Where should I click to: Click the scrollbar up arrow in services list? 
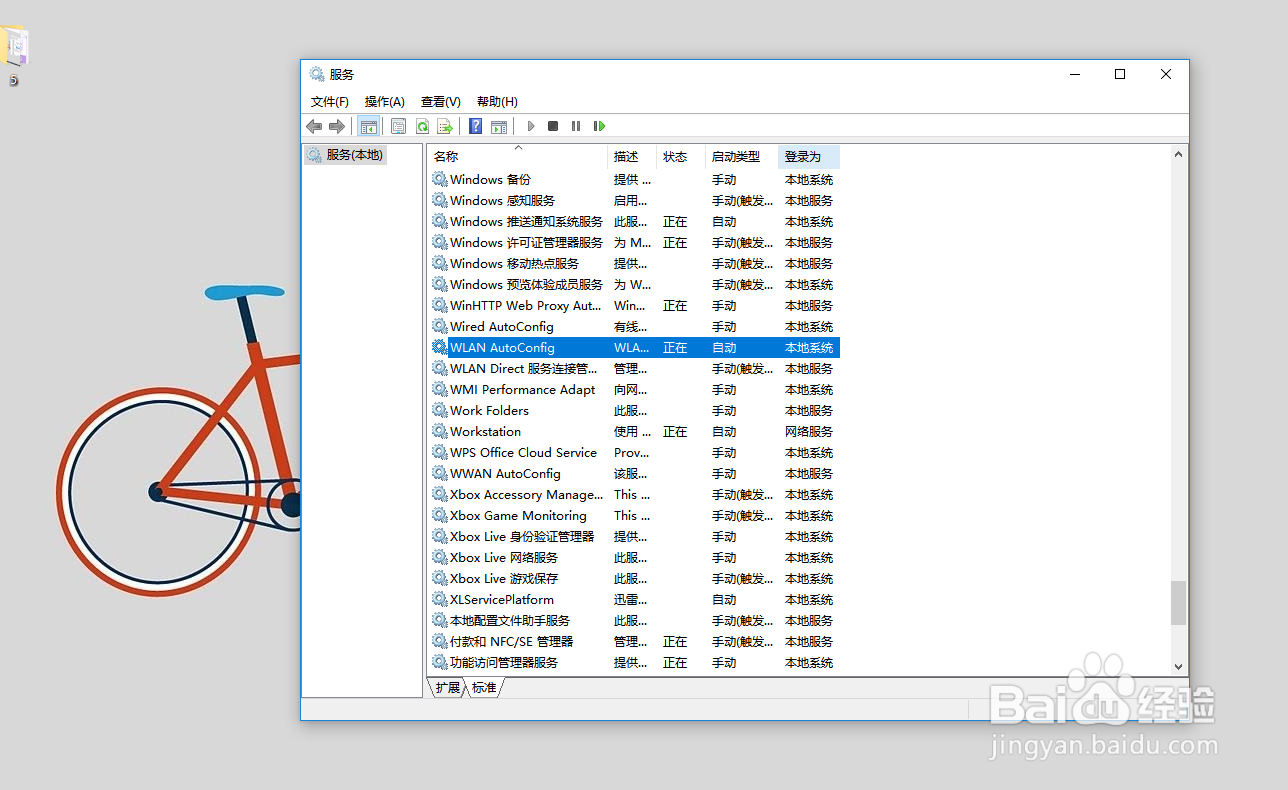click(x=1178, y=154)
